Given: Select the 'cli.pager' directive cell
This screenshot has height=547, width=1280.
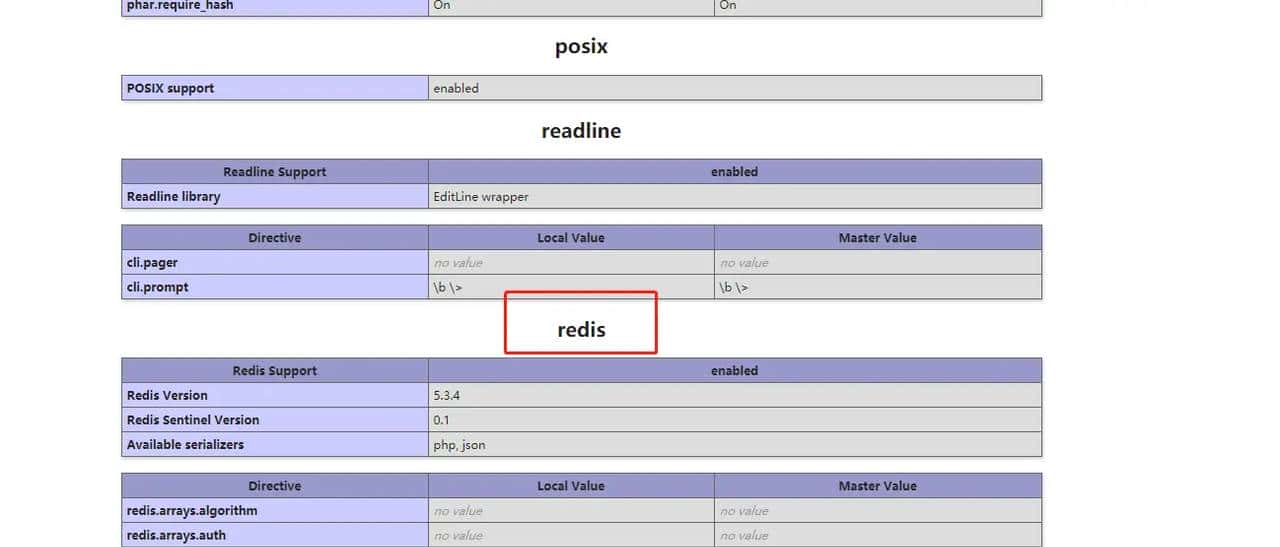Looking at the screenshot, I should click(x=275, y=262).
